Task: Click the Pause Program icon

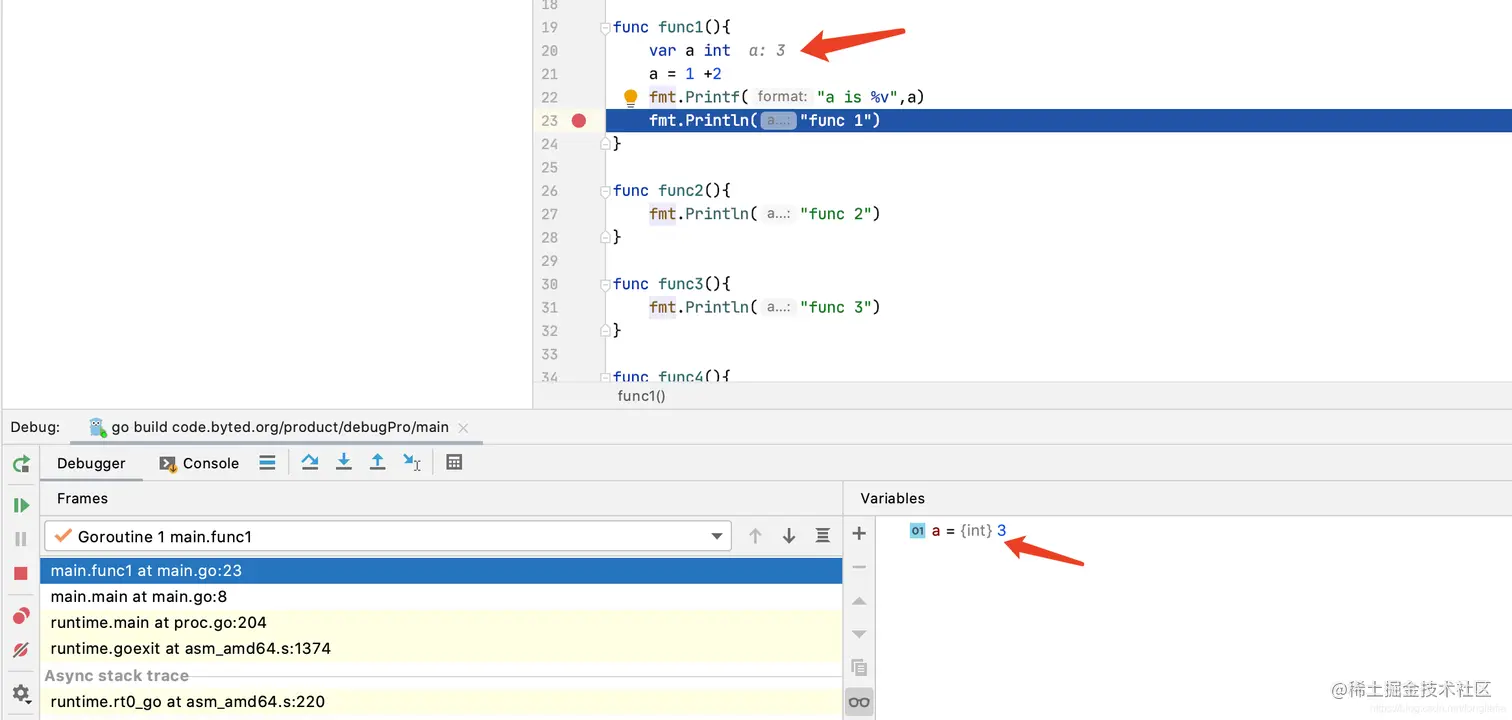Action: click(21, 539)
